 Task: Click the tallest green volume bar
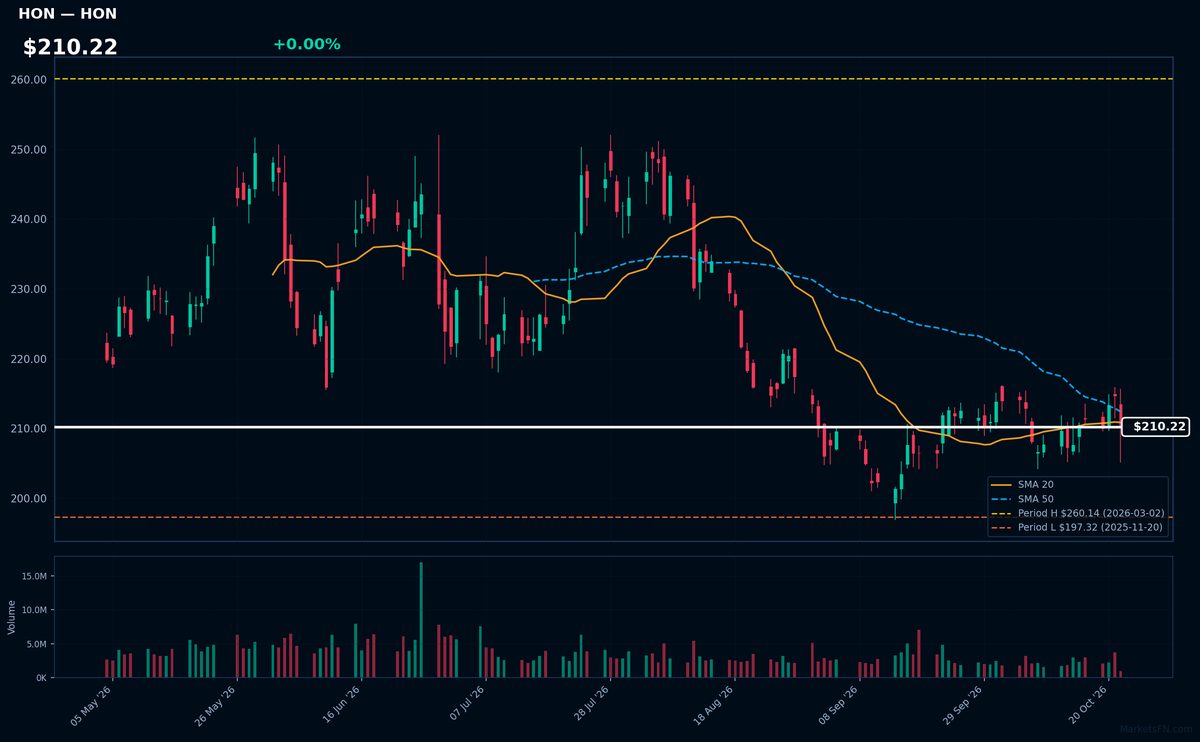[x=421, y=620]
